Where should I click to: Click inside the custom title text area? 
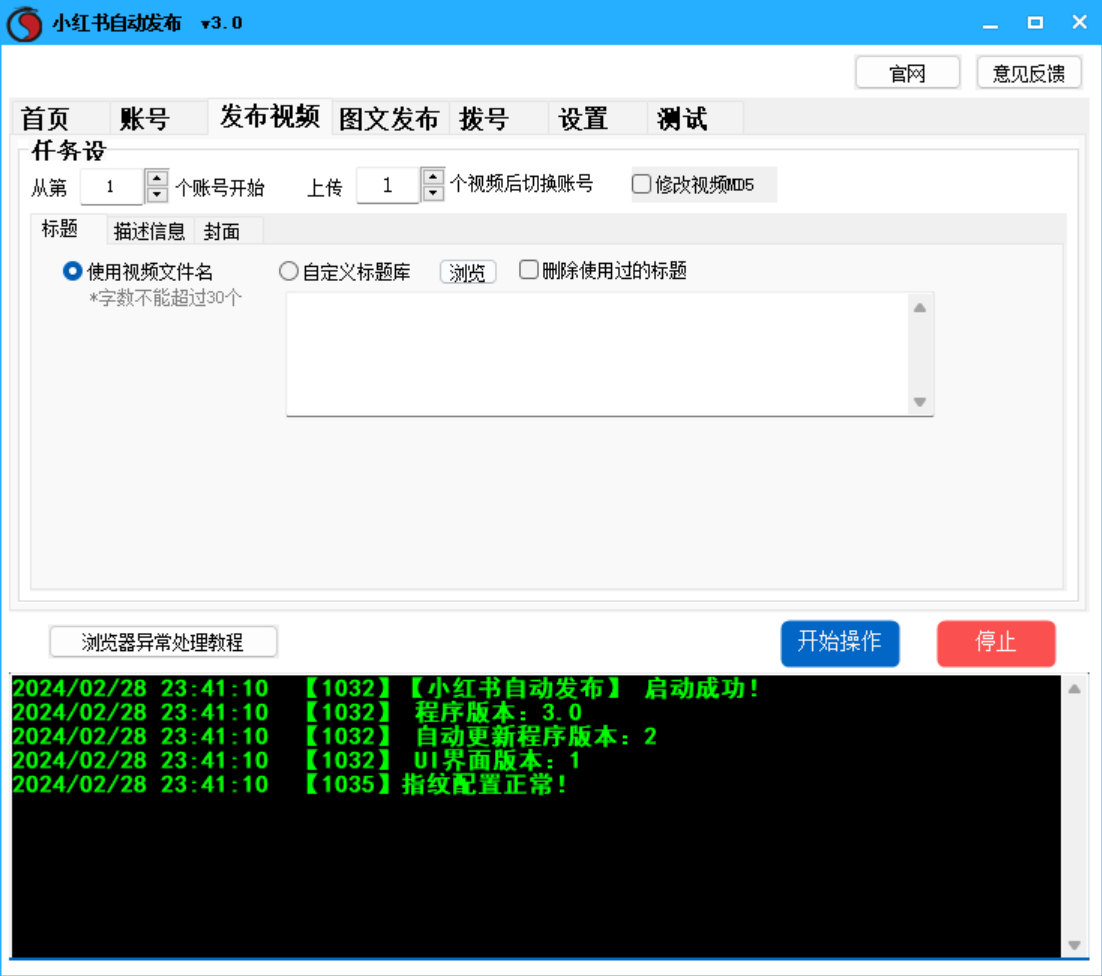(597, 354)
